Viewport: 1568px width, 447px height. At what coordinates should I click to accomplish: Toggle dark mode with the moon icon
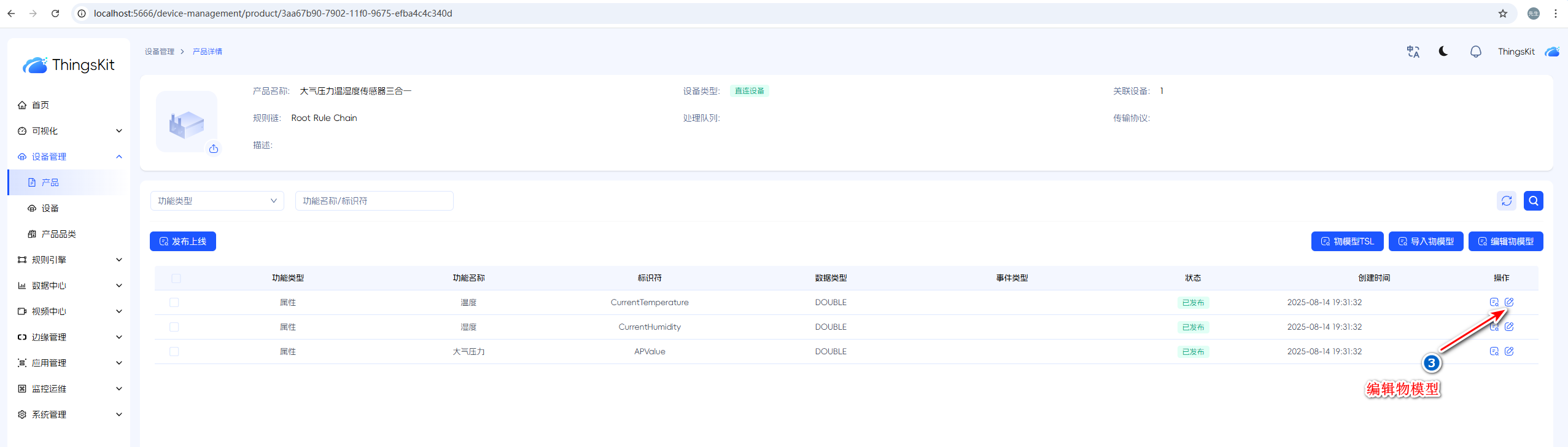pos(1443,52)
